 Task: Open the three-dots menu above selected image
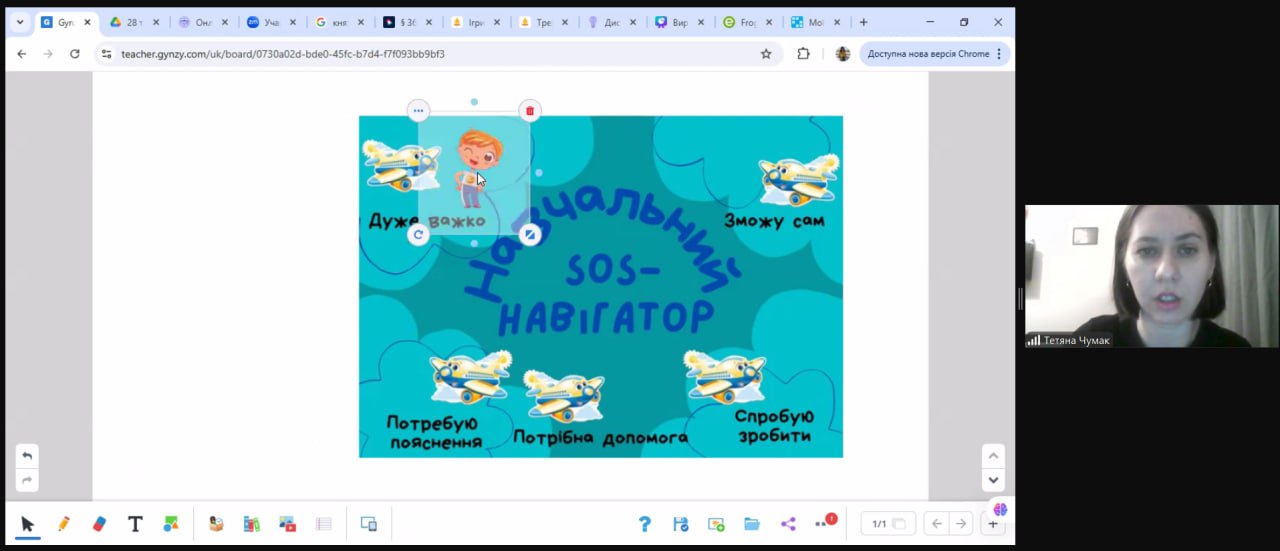[x=418, y=110]
